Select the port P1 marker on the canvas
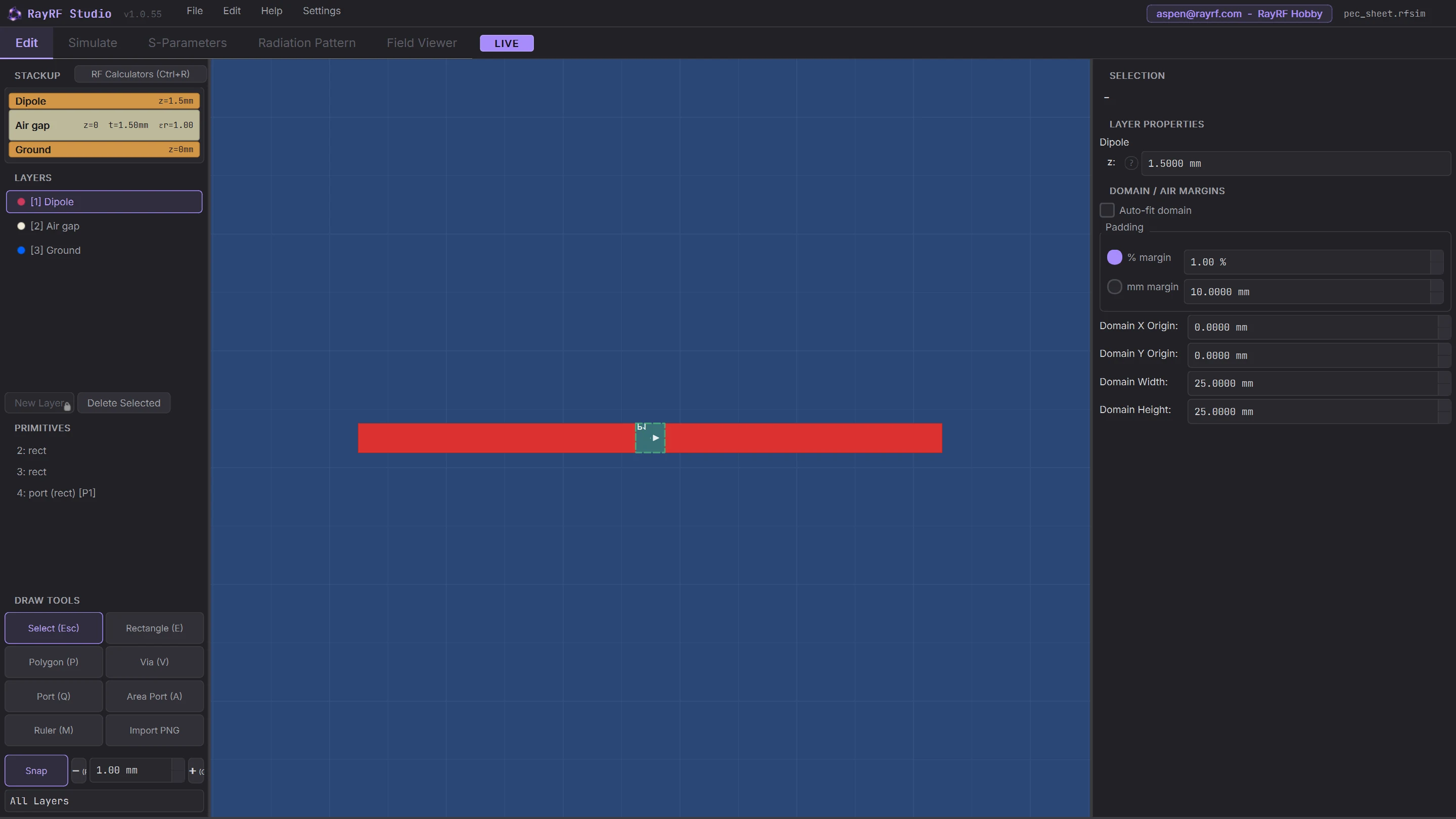This screenshot has height=819, width=1456. [x=650, y=438]
